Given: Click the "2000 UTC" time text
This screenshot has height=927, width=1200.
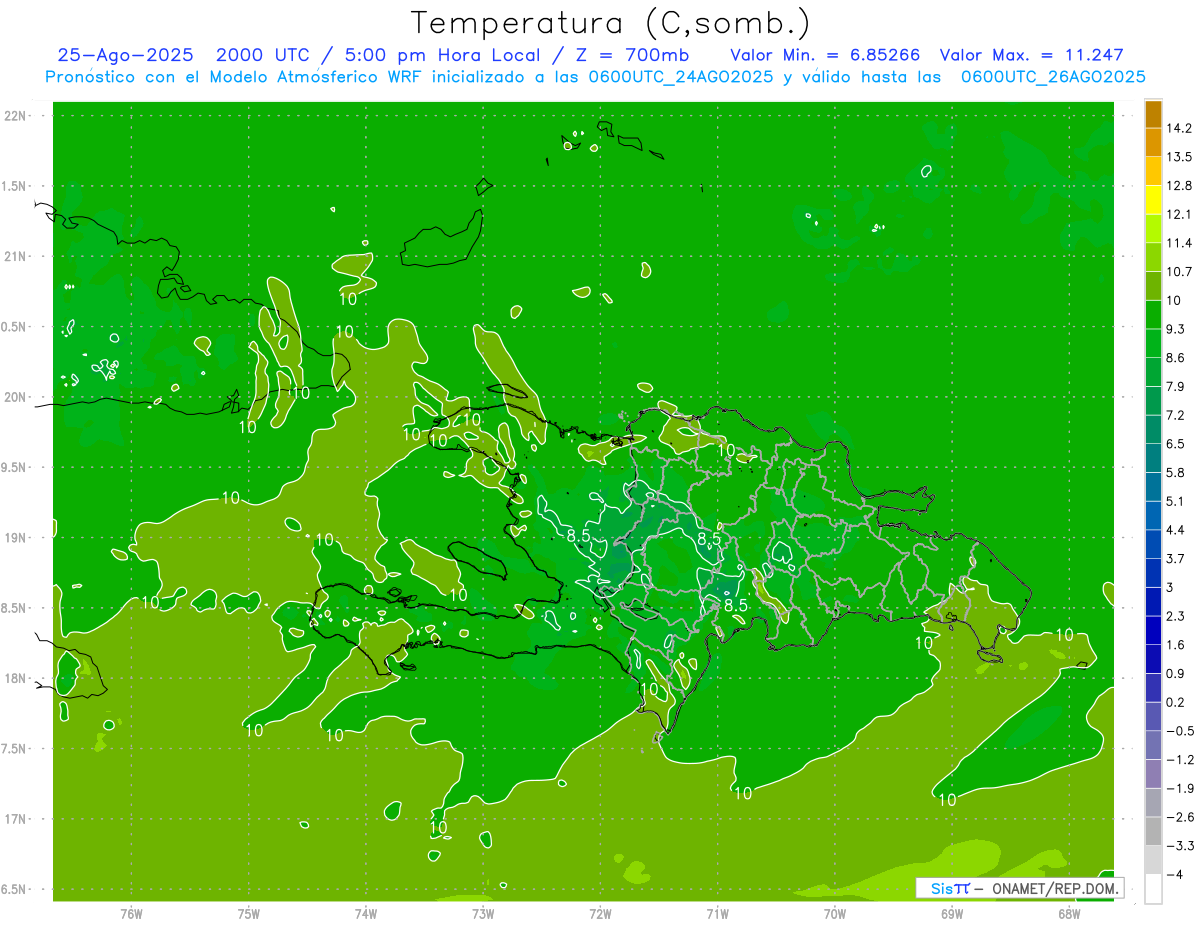Looking at the screenshot, I should coord(263,56).
